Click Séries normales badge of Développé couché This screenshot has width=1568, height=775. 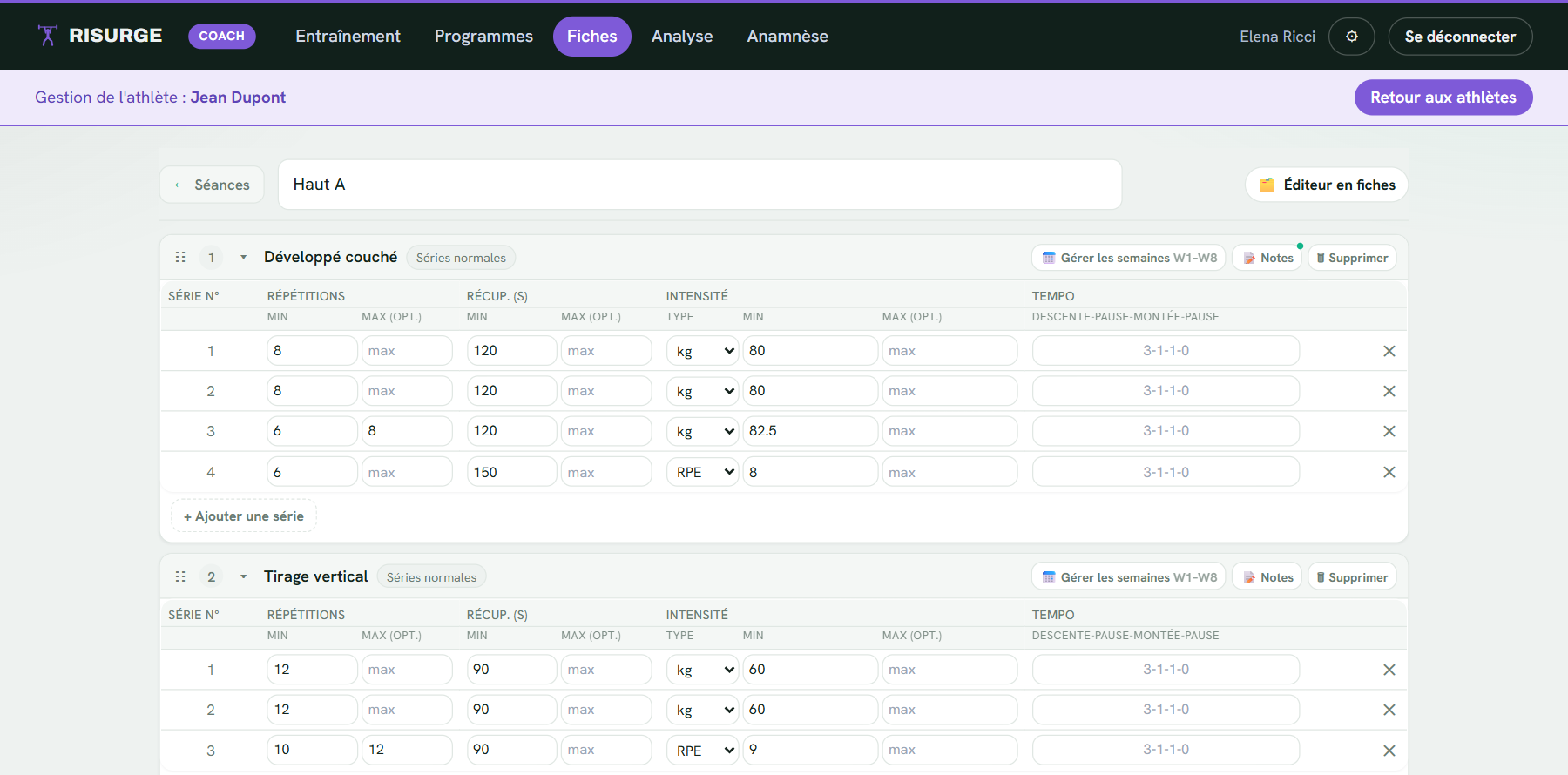461,258
